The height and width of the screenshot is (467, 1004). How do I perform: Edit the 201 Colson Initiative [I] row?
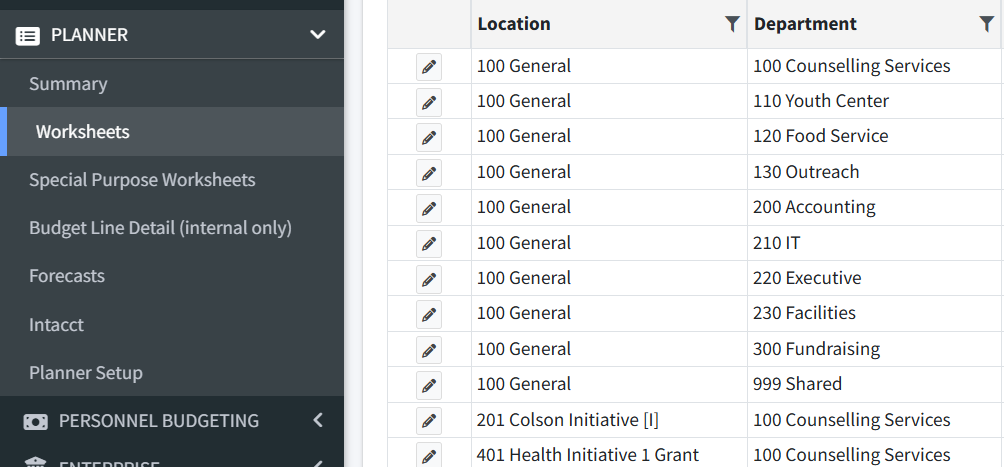[429, 421]
